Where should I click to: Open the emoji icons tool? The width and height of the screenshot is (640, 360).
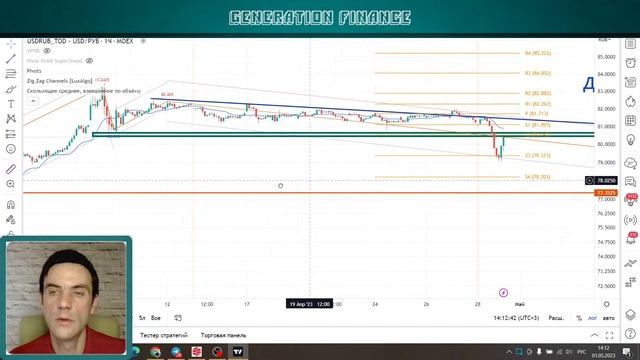(x=11, y=149)
